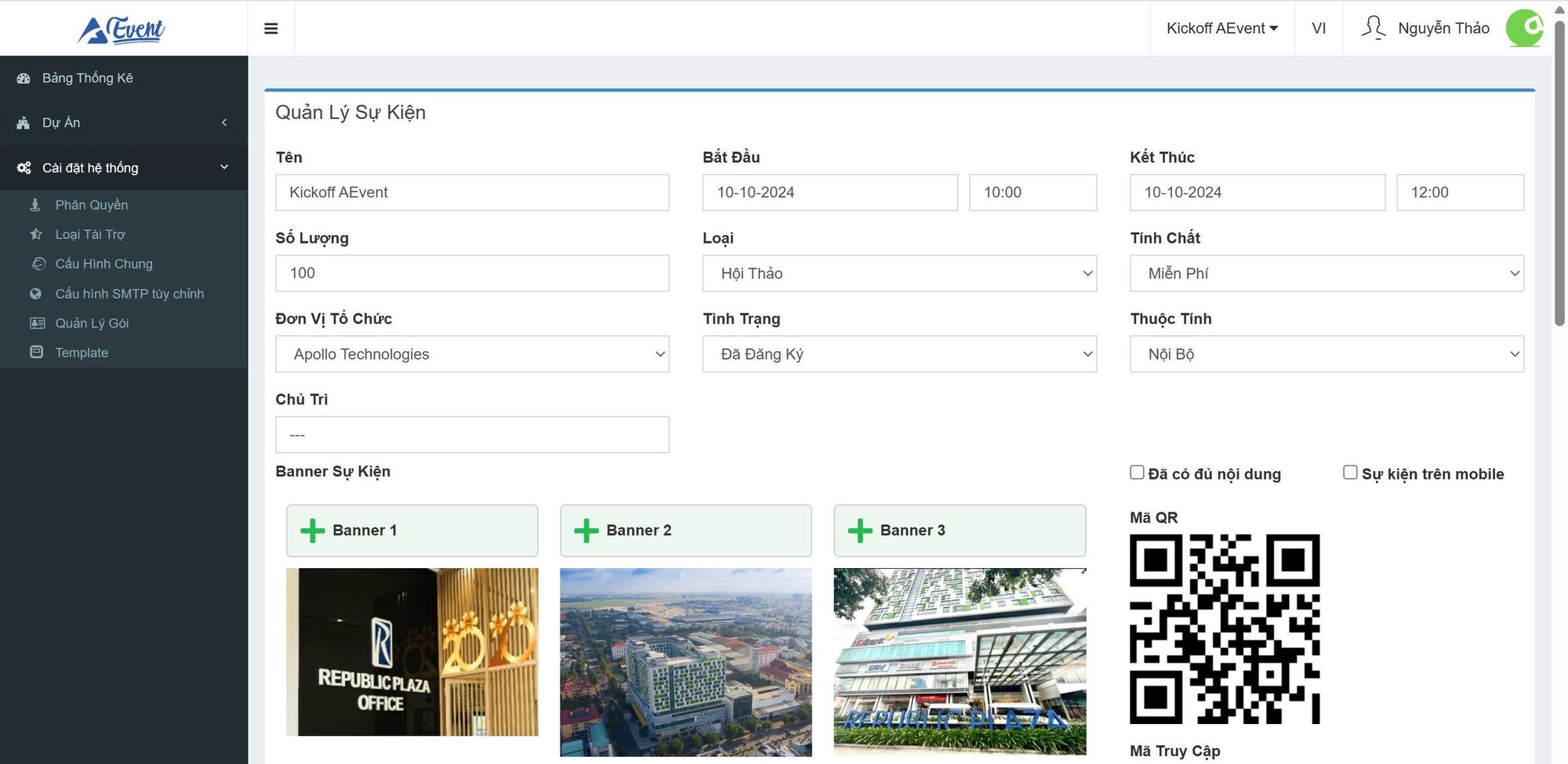The width and height of the screenshot is (1568, 764).
Task: Click the Republic Plaza Office banner thumbnail
Action: point(412,652)
